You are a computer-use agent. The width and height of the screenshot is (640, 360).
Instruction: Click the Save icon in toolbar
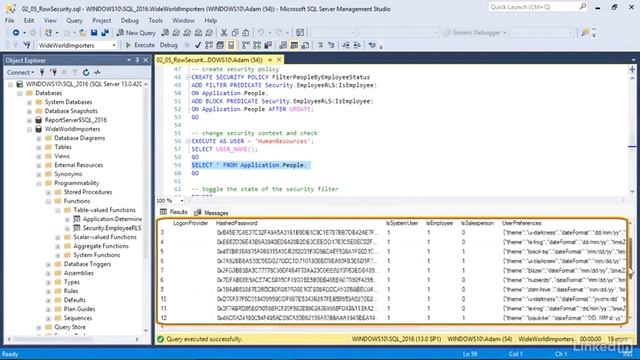(94, 33)
